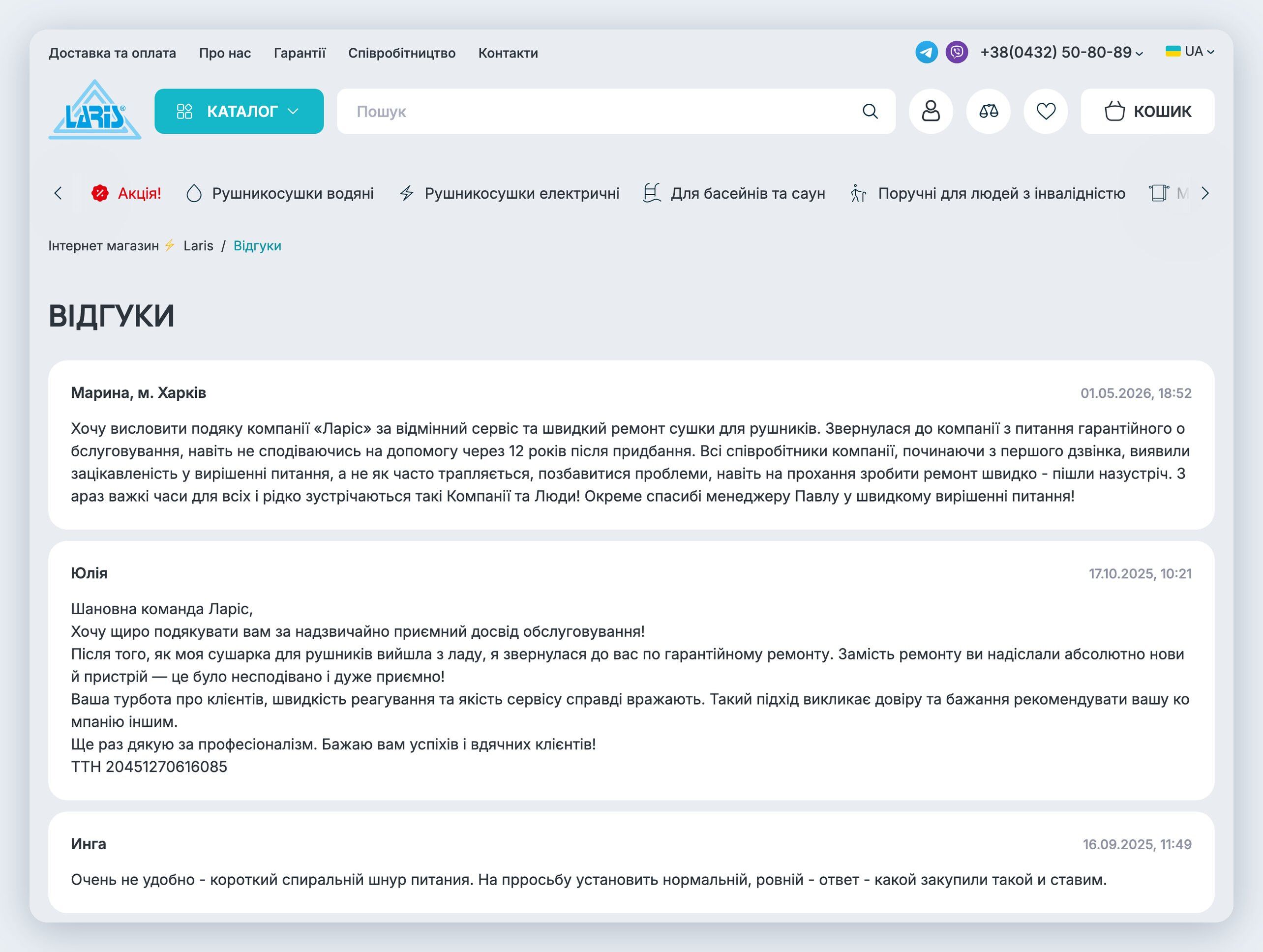
Task: Open Рушникосушки водяні category
Action: tap(280, 193)
